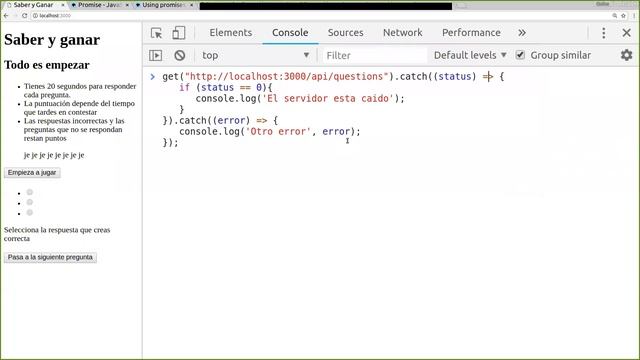640x360 pixels.
Task: Click the localhost API URL string in code
Action: 287,76
